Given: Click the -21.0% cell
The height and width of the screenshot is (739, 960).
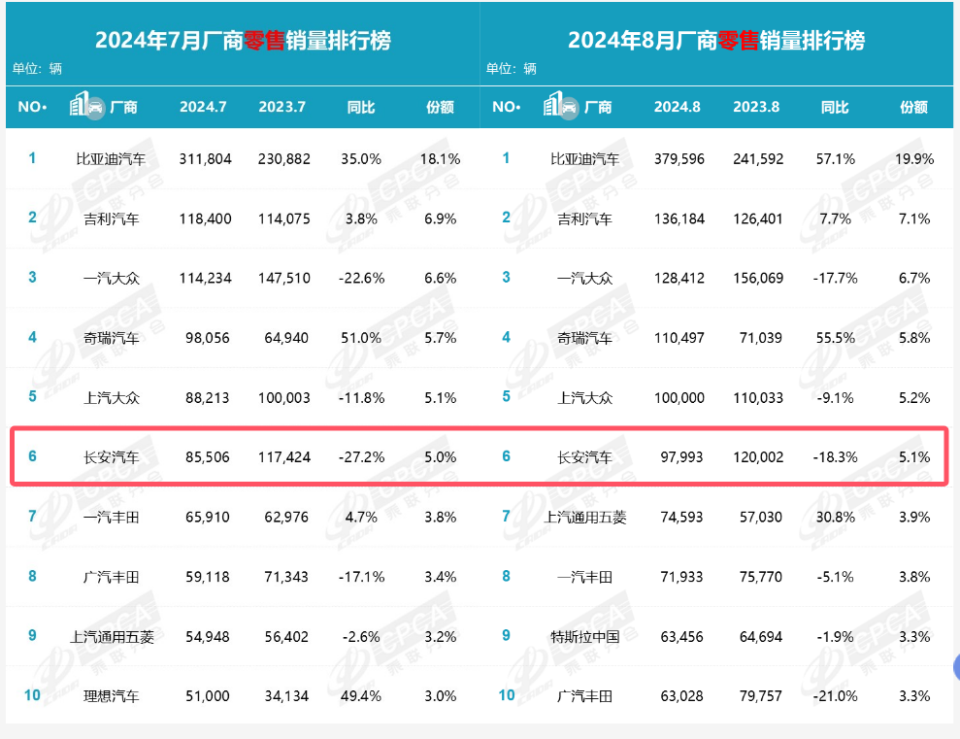Looking at the screenshot, I should (836, 696).
